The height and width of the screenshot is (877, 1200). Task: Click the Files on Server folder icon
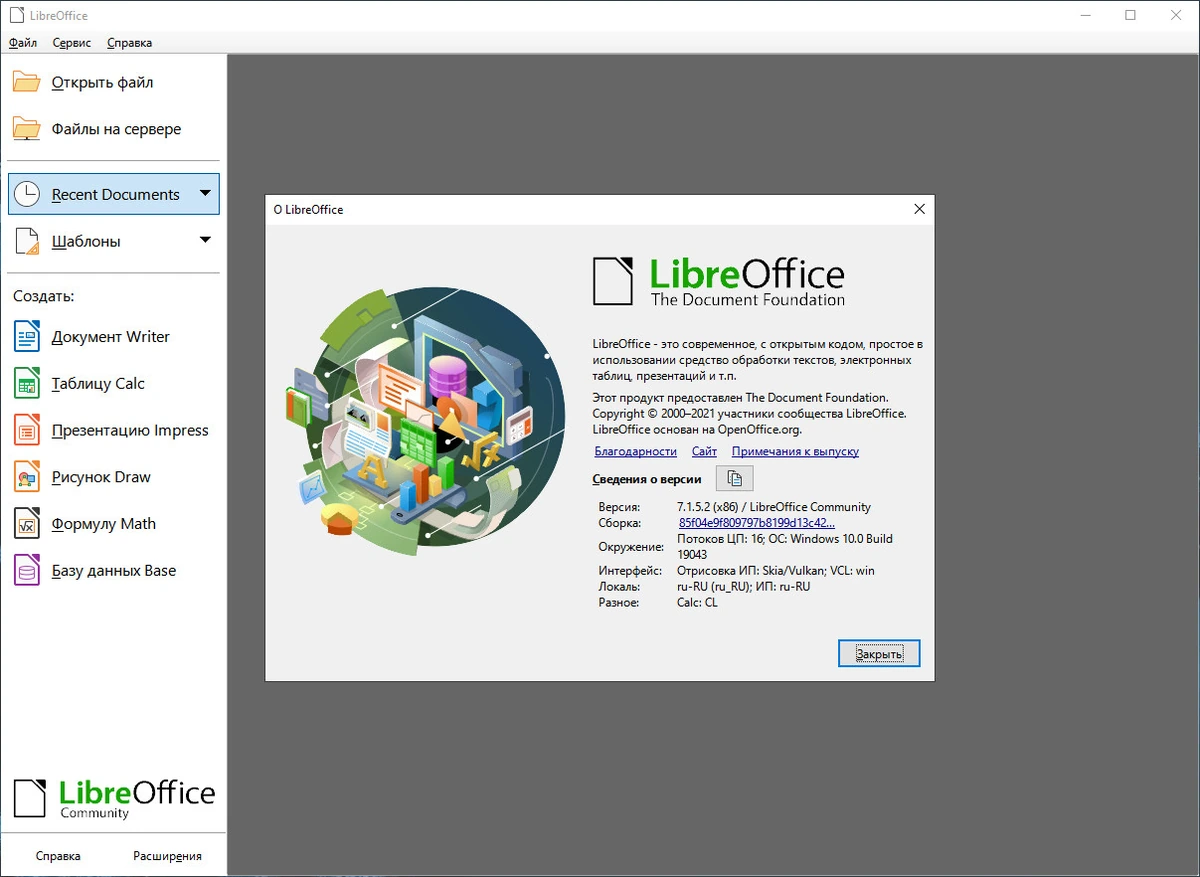(x=27, y=129)
